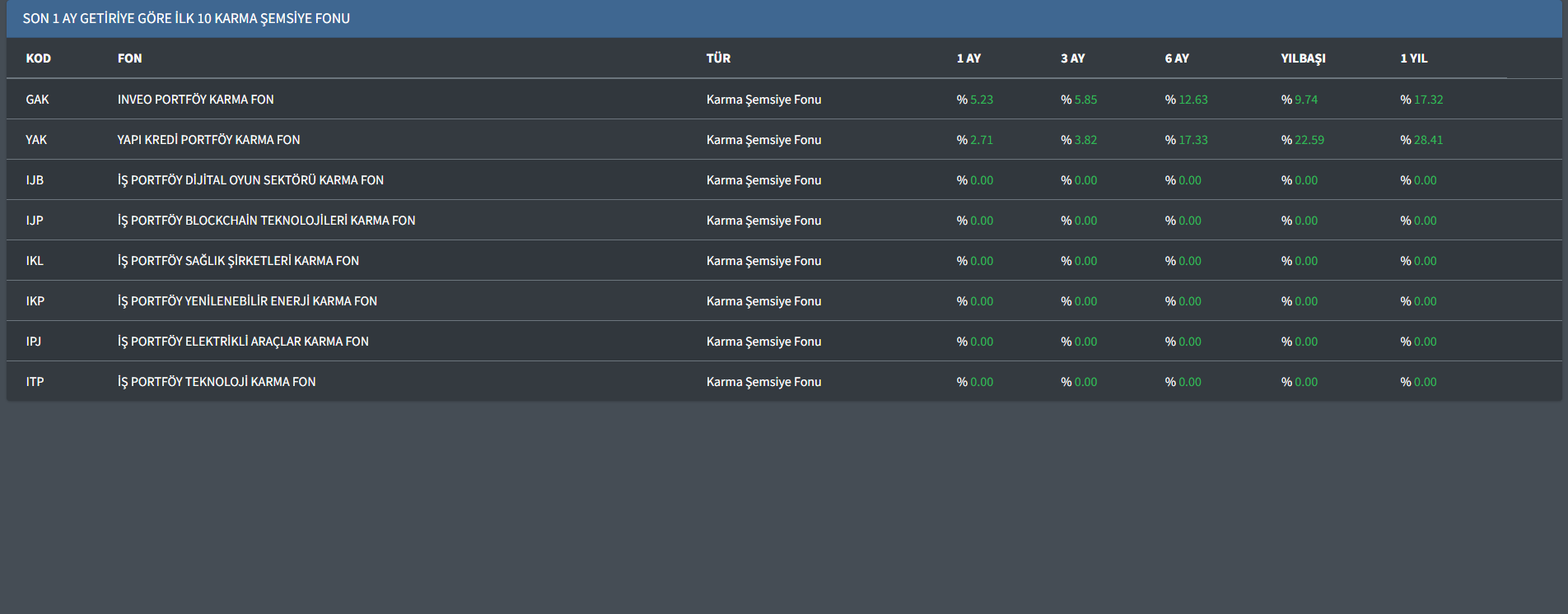This screenshot has width=1568, height=614.
Task: Click the YAK fund code
Action: point(36,140)
